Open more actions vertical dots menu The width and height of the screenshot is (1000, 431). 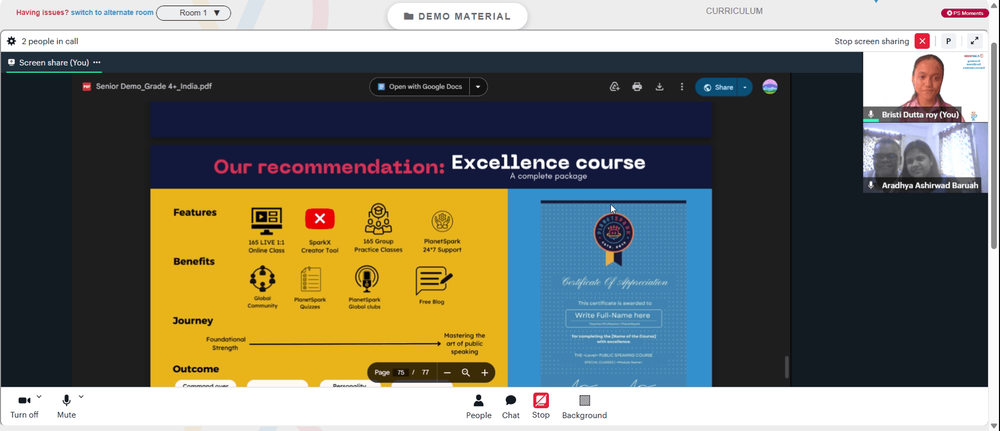click(682, 87)
